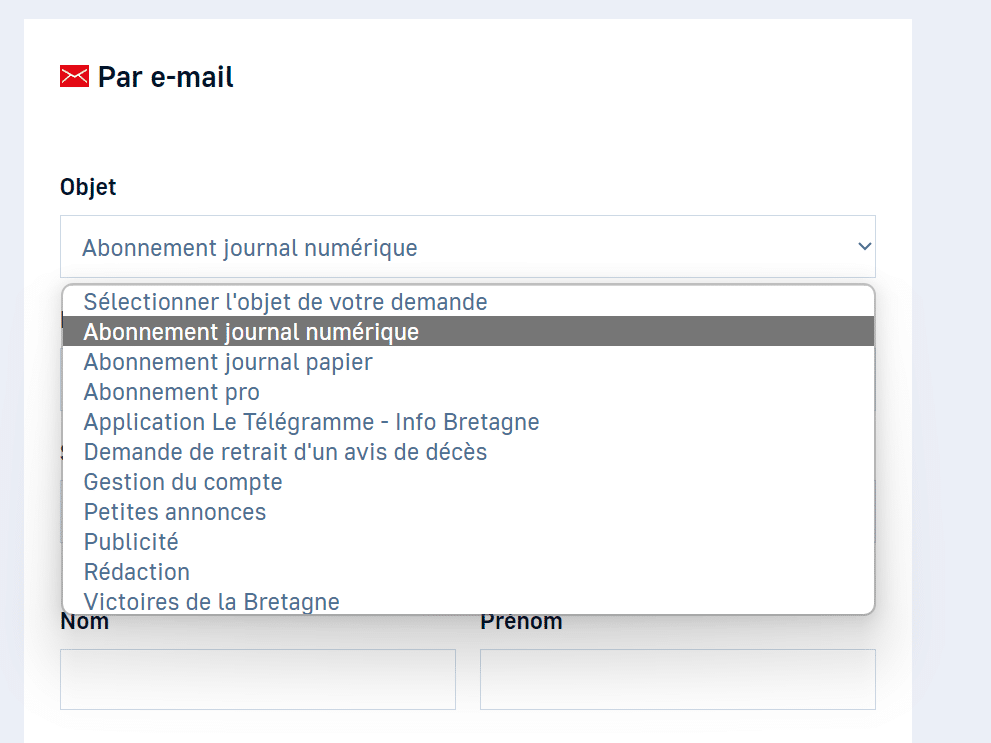Choose "Application Le Télégramme - Info Bretagne"
The width and height of the screenshot is (991, 743).
311,422
